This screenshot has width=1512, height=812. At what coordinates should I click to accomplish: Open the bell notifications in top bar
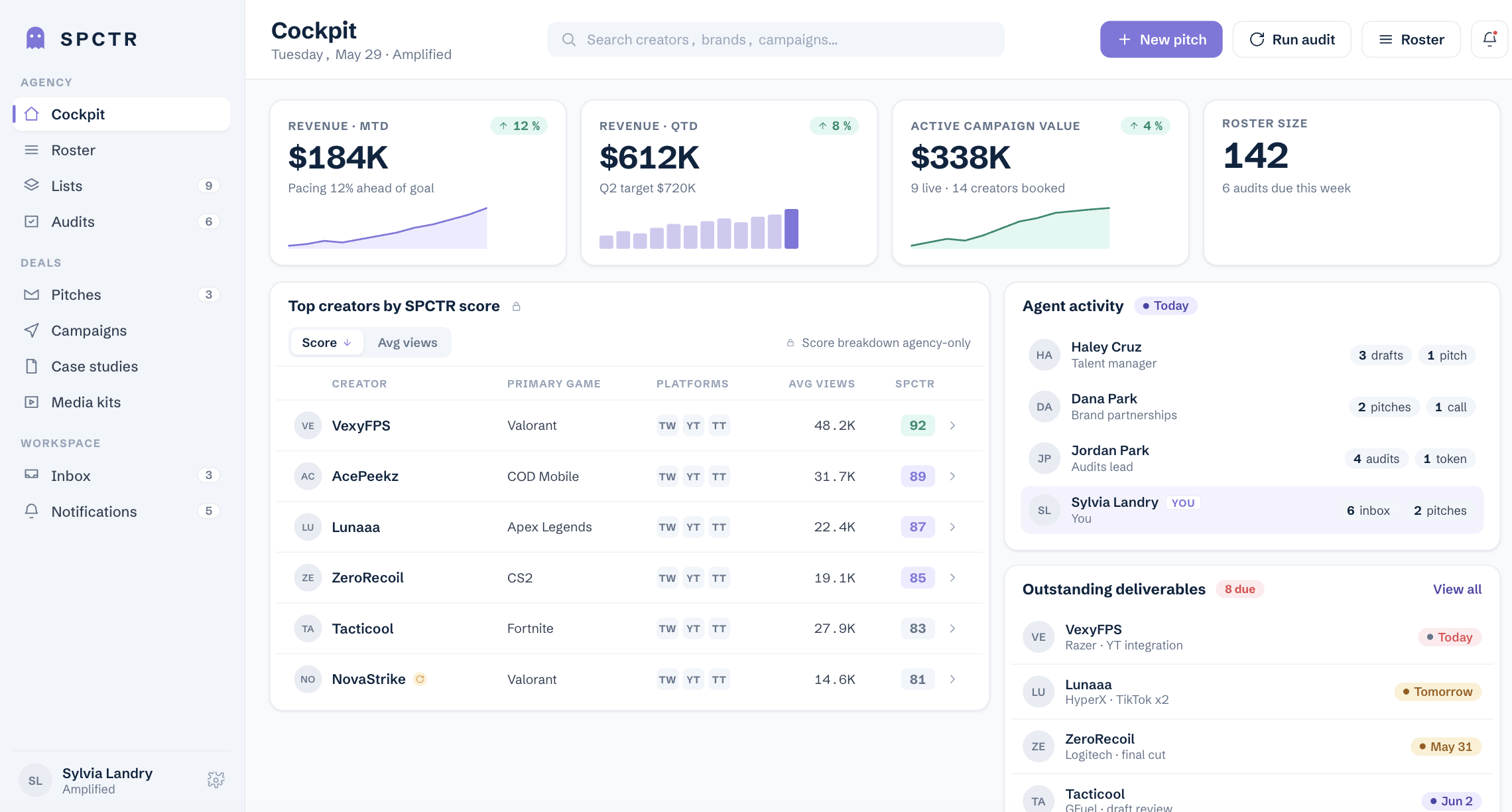pos(1489,40)
